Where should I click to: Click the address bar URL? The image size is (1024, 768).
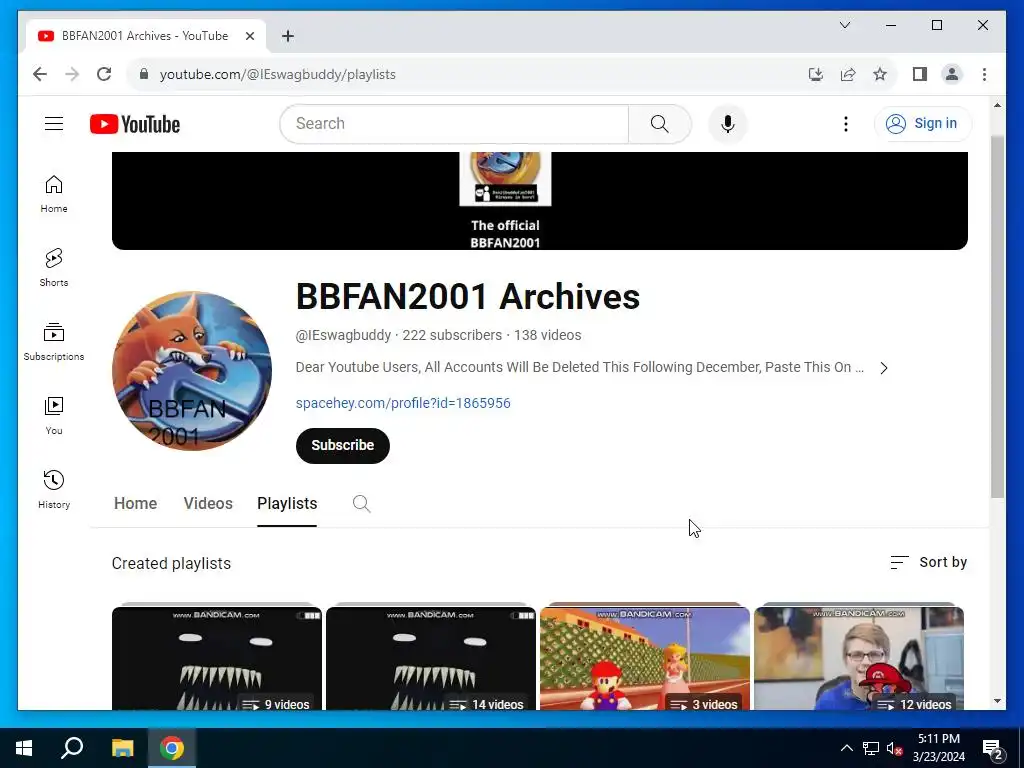(x=278, y=74)
